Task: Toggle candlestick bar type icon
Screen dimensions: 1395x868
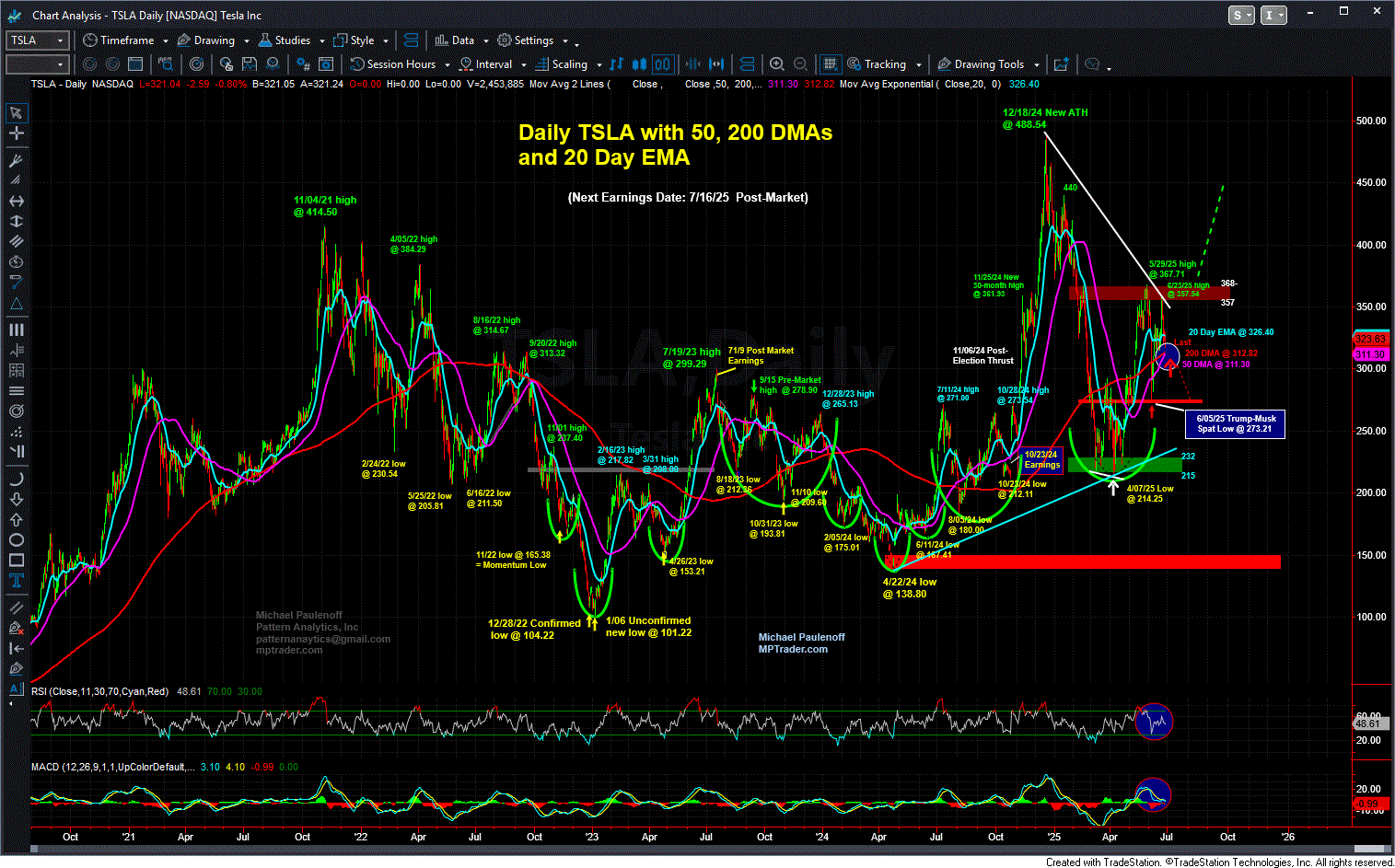Action: (x=640, y=64)
